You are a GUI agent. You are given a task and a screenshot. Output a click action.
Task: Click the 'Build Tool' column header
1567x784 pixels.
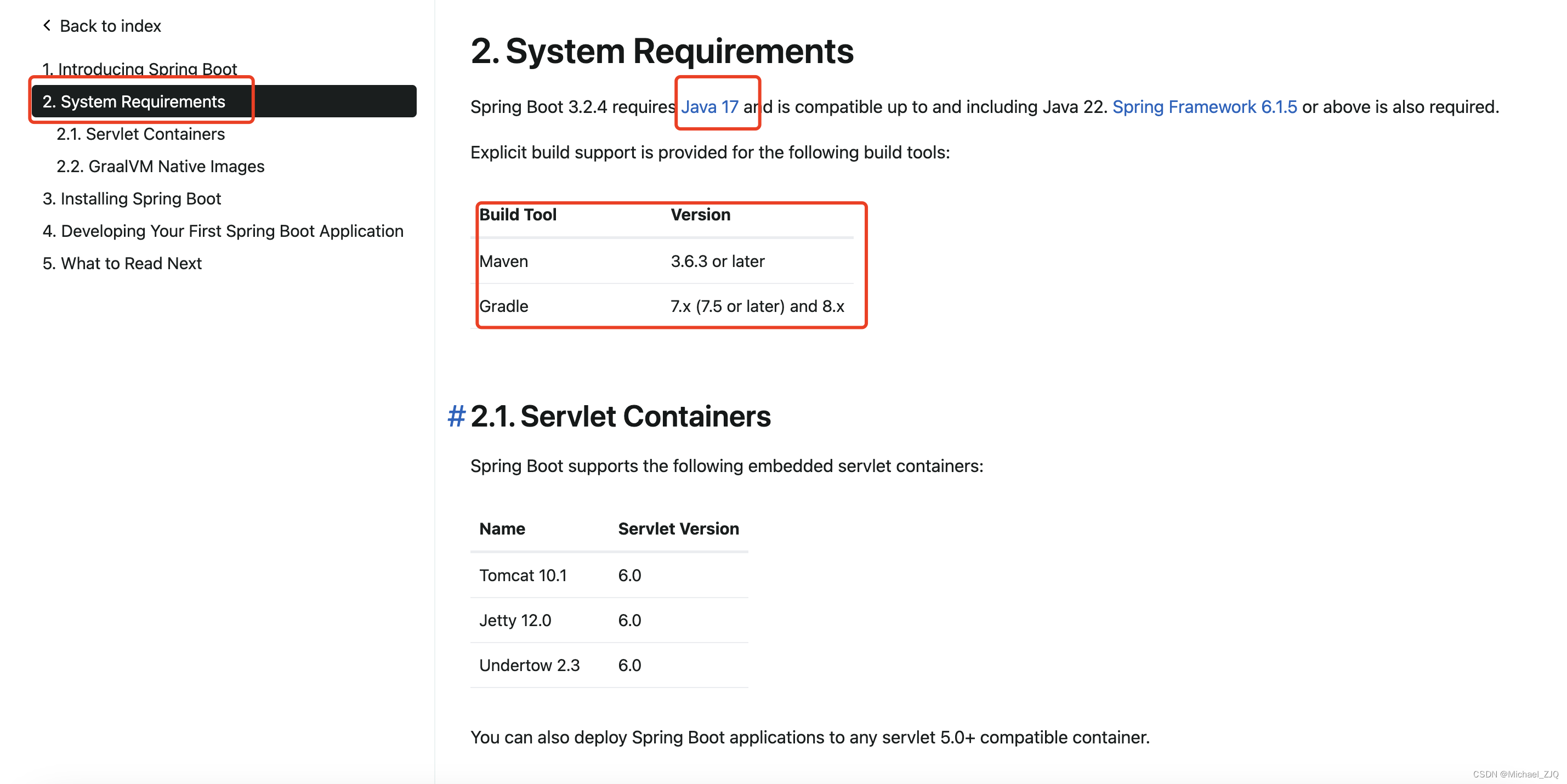(518, 215)
